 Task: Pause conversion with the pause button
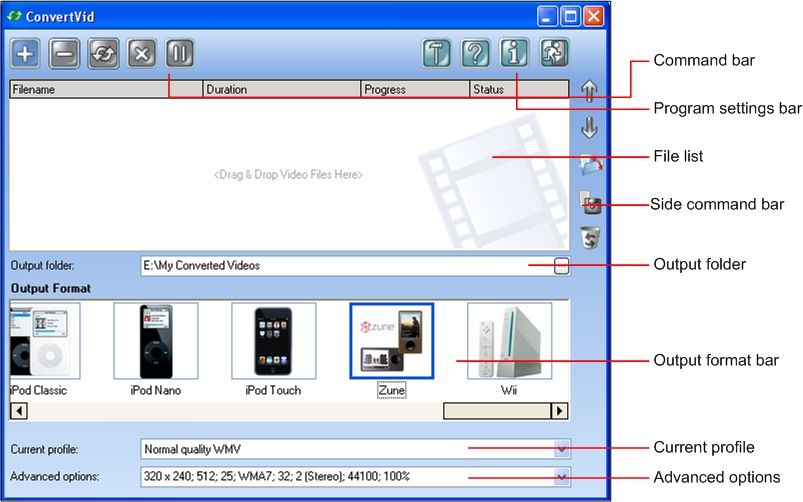(180, 53)
